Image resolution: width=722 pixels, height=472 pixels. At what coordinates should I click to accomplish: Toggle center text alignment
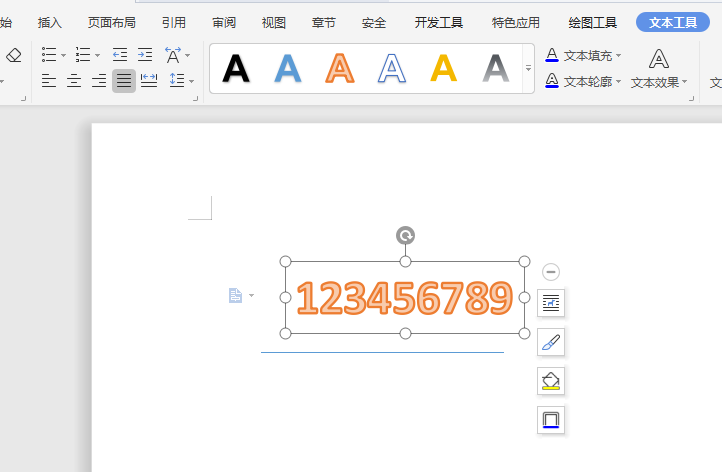pos(74,81)
